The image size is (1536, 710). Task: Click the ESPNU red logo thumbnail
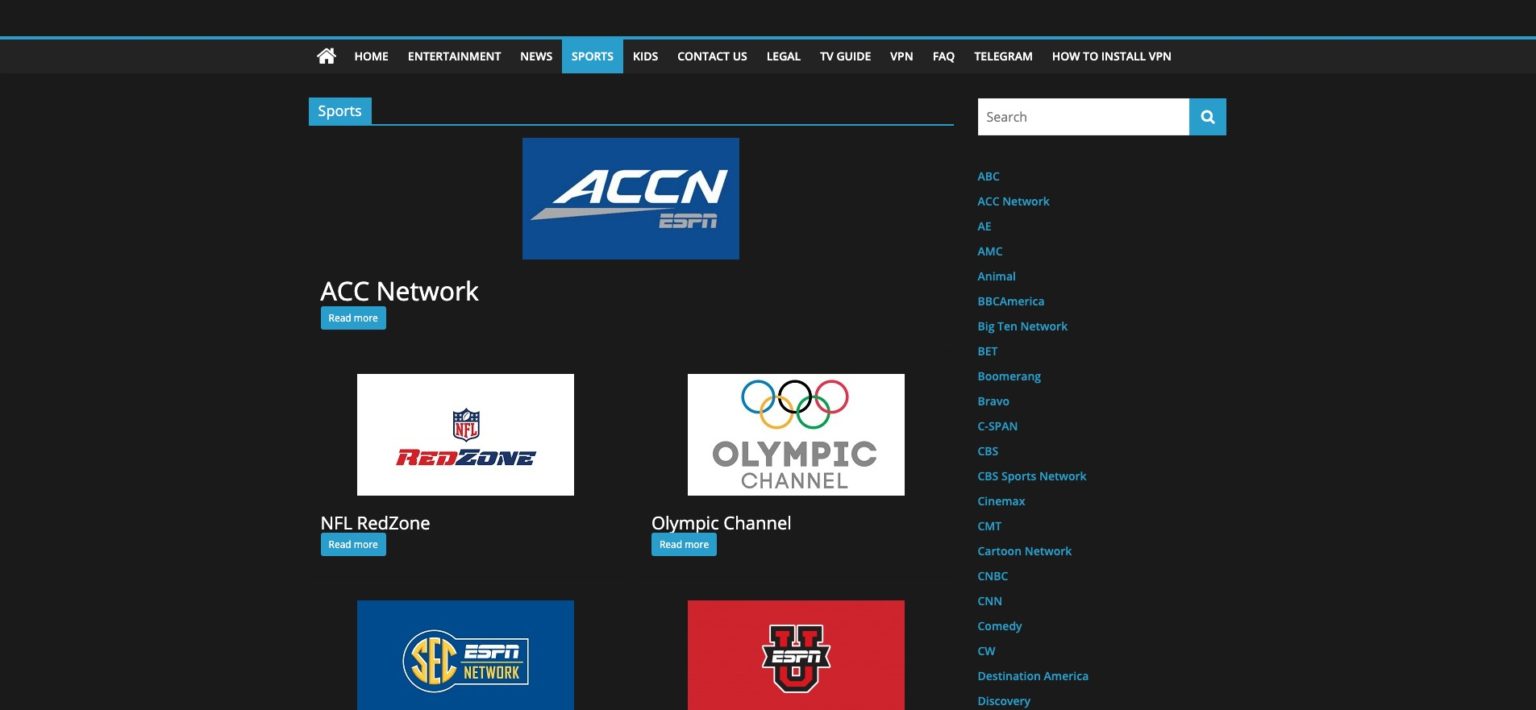[796, 655]
